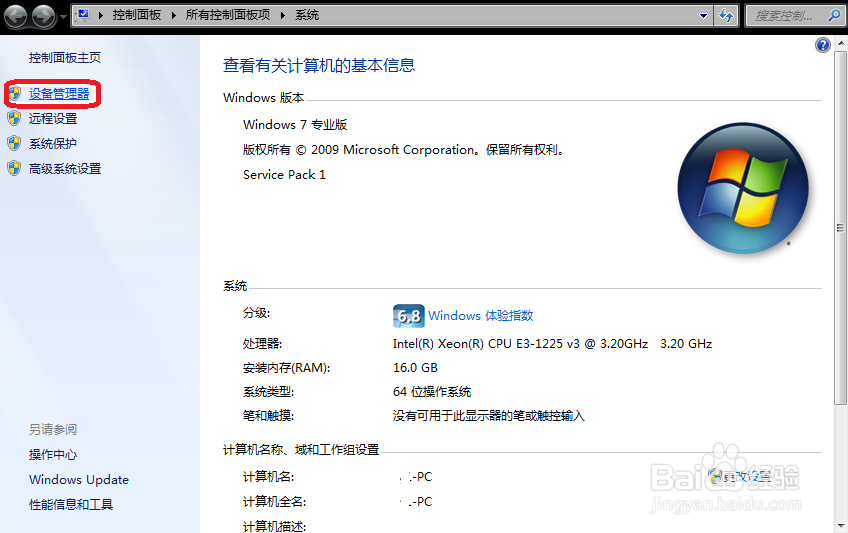Expand the arrow before 控制面板 breadcrumb
848x533 pixels.
(101, 15)
